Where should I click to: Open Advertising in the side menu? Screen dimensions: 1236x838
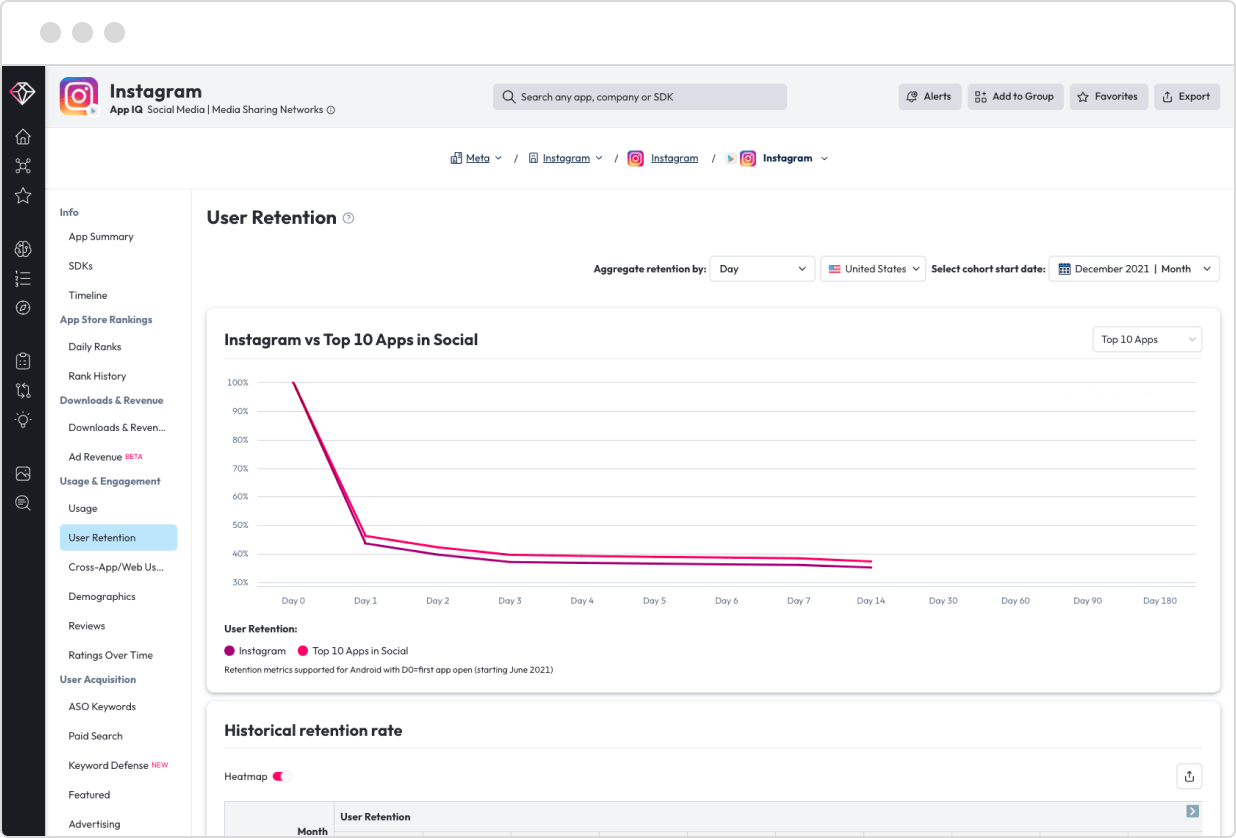point(94,825)
